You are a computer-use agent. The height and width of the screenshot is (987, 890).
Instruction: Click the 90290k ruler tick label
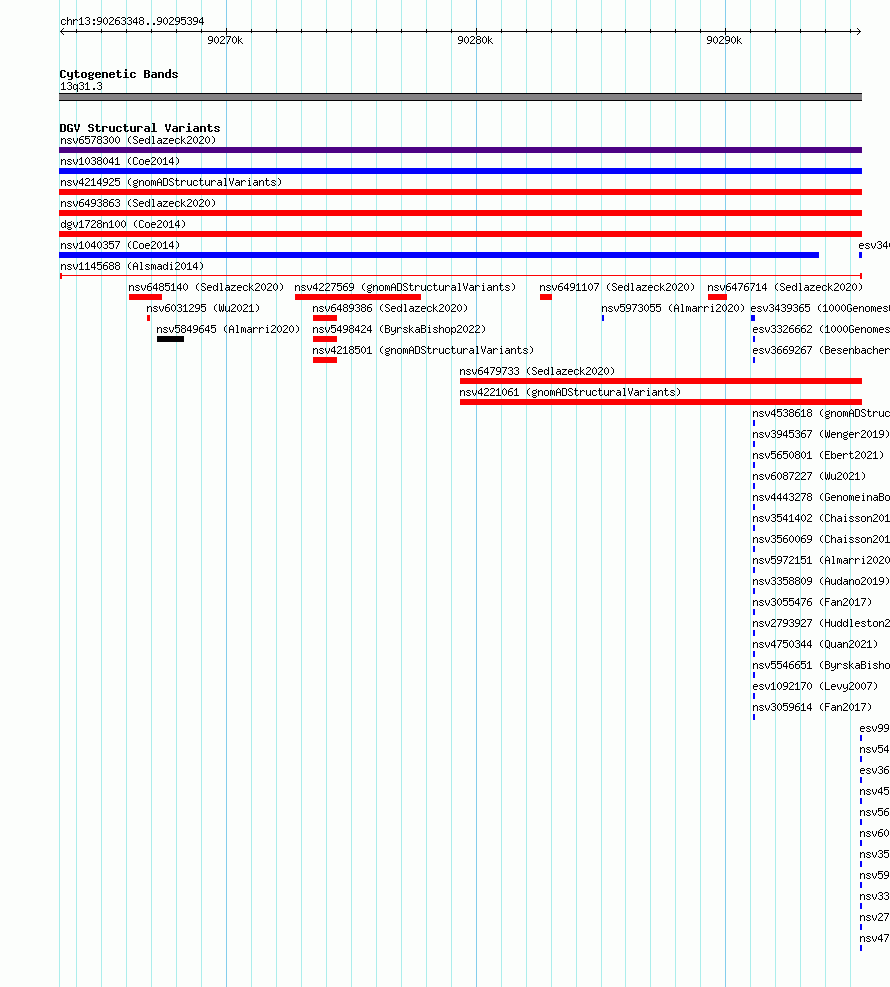(x=724, y=40)
